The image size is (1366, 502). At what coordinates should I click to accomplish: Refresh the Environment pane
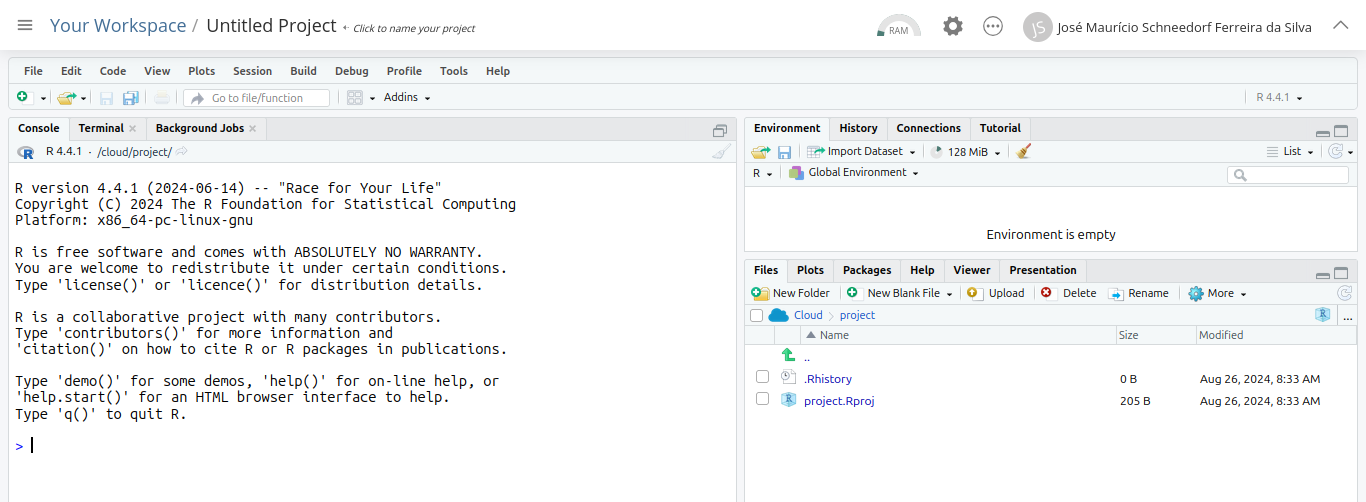1335,152
